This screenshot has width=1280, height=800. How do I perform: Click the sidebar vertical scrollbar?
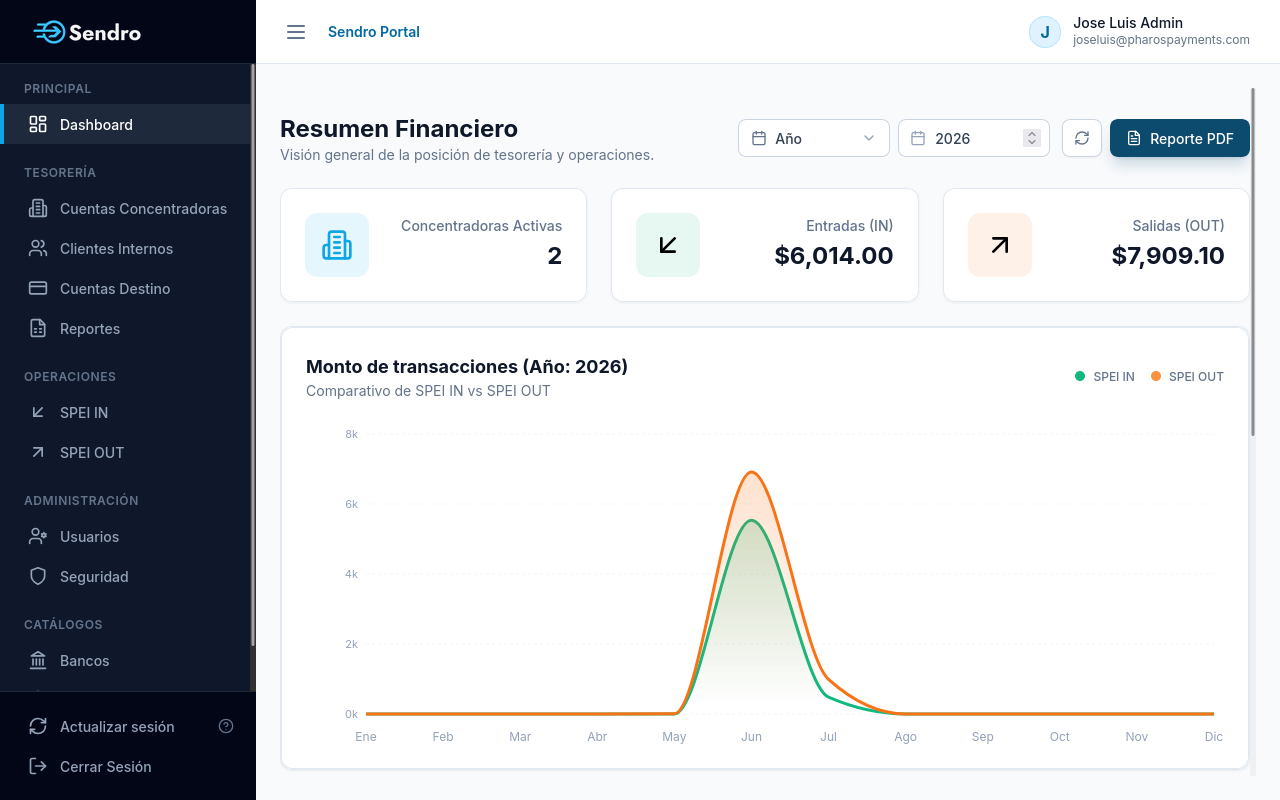click(x=253, y=355)
